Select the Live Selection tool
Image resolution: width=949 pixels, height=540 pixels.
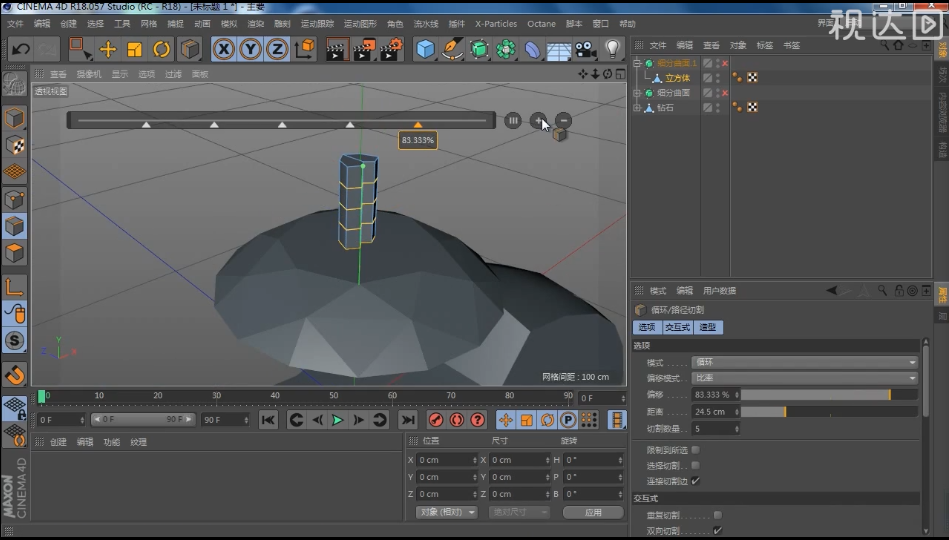pos(79,49)
